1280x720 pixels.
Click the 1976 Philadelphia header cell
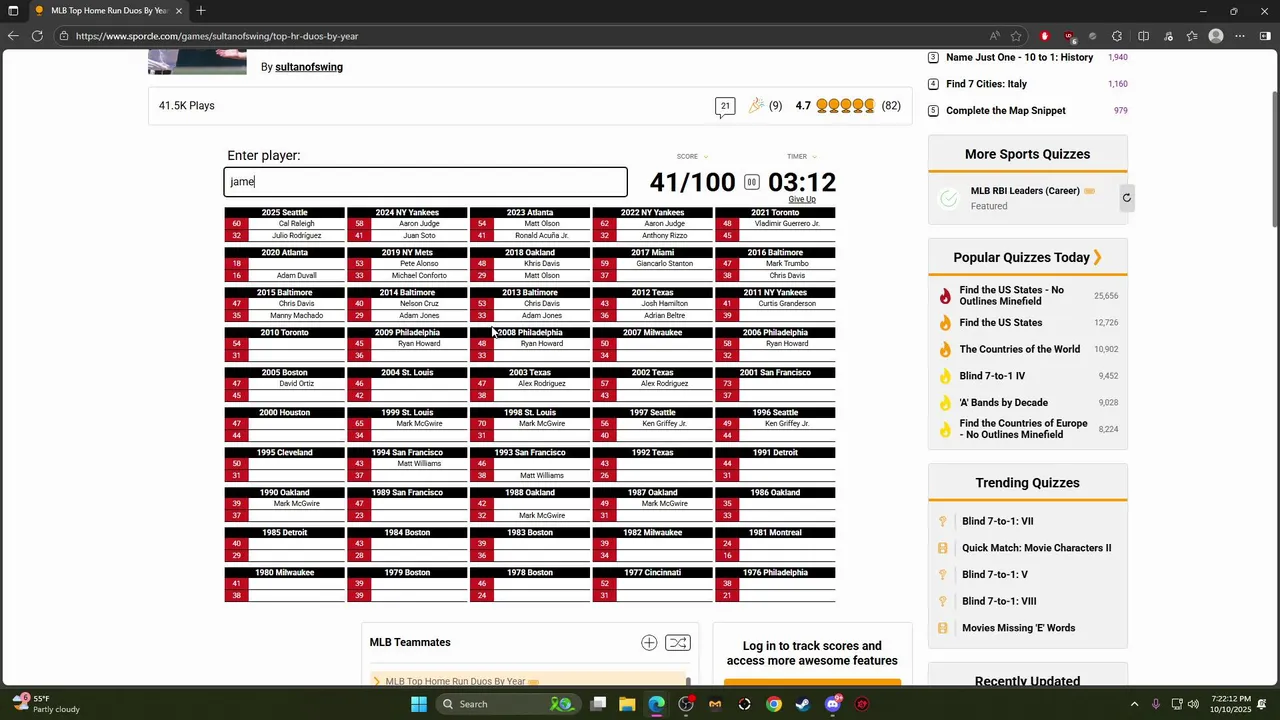pyautogui.click(x=775, y=572)
